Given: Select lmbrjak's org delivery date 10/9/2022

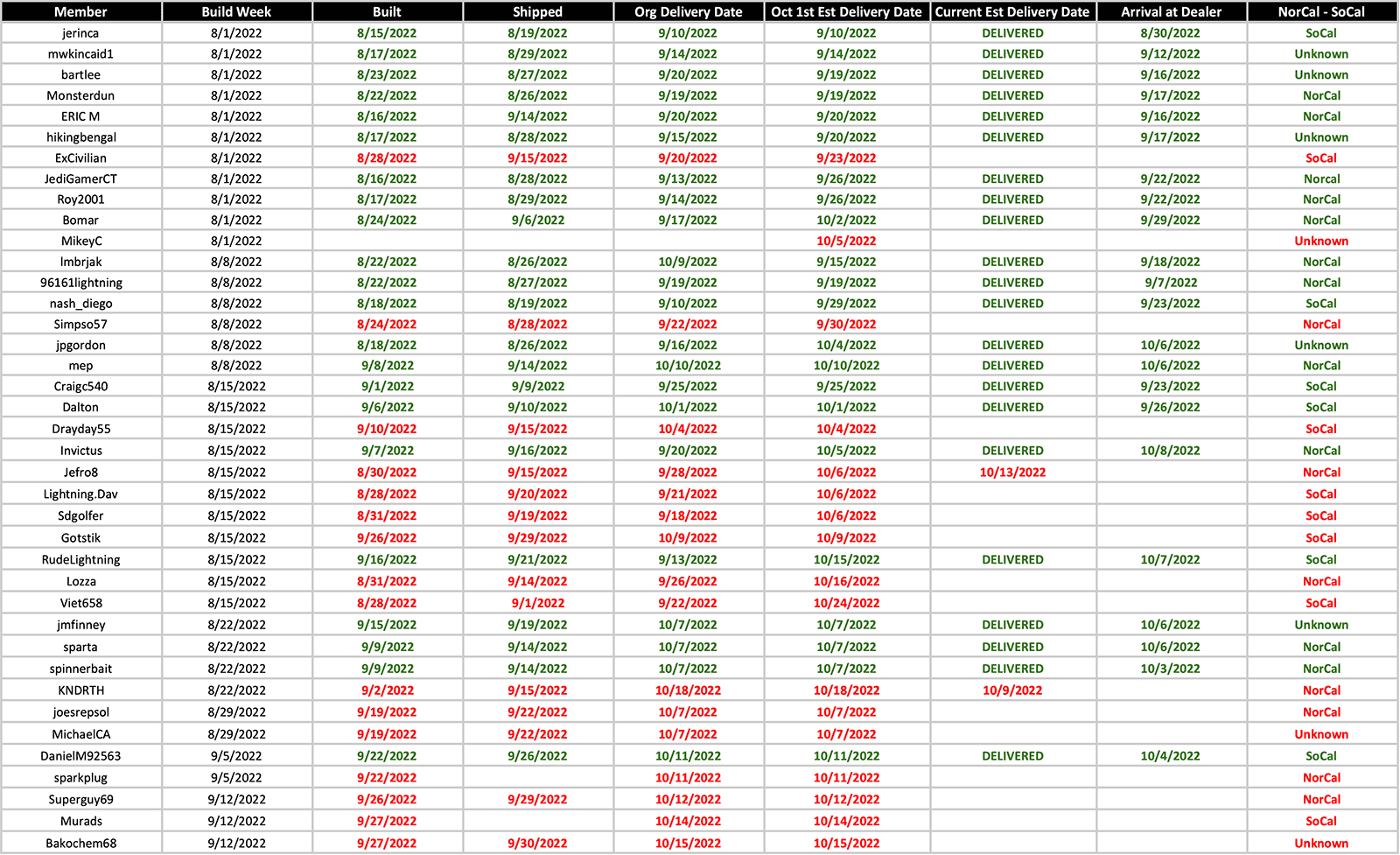Looking at the screenshot, I should [689, 262].
